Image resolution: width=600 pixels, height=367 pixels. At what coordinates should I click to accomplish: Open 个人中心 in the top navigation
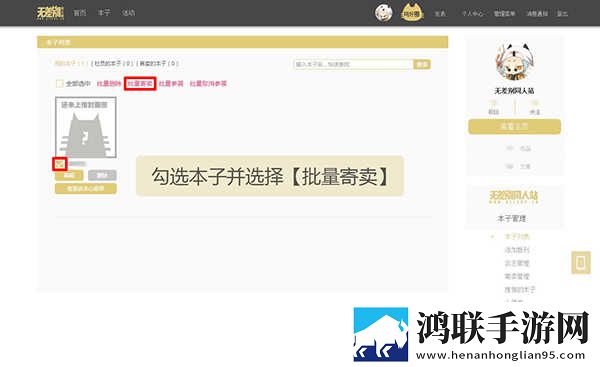[473, 14]
